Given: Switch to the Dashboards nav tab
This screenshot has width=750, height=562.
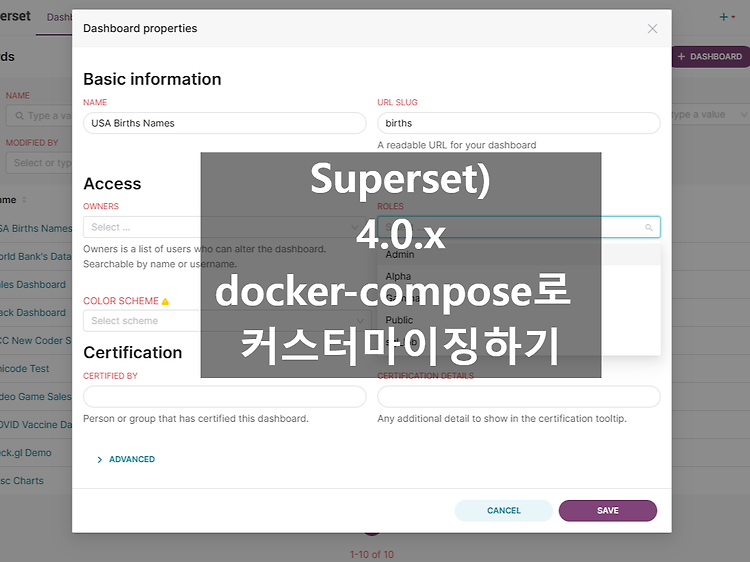Looking at the screenshot, I should point(59,17).
